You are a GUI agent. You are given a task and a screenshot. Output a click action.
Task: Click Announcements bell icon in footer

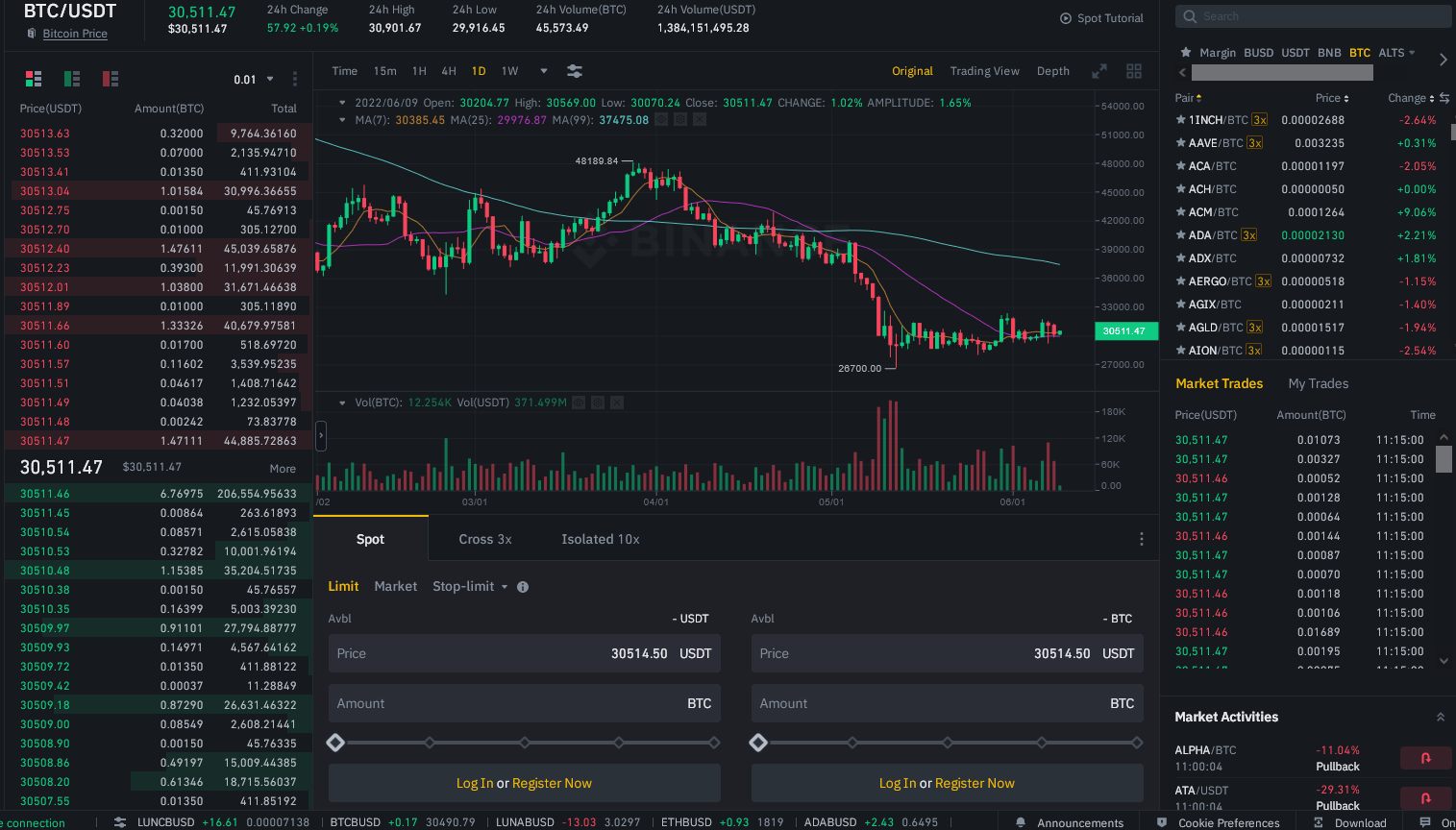1021,822
